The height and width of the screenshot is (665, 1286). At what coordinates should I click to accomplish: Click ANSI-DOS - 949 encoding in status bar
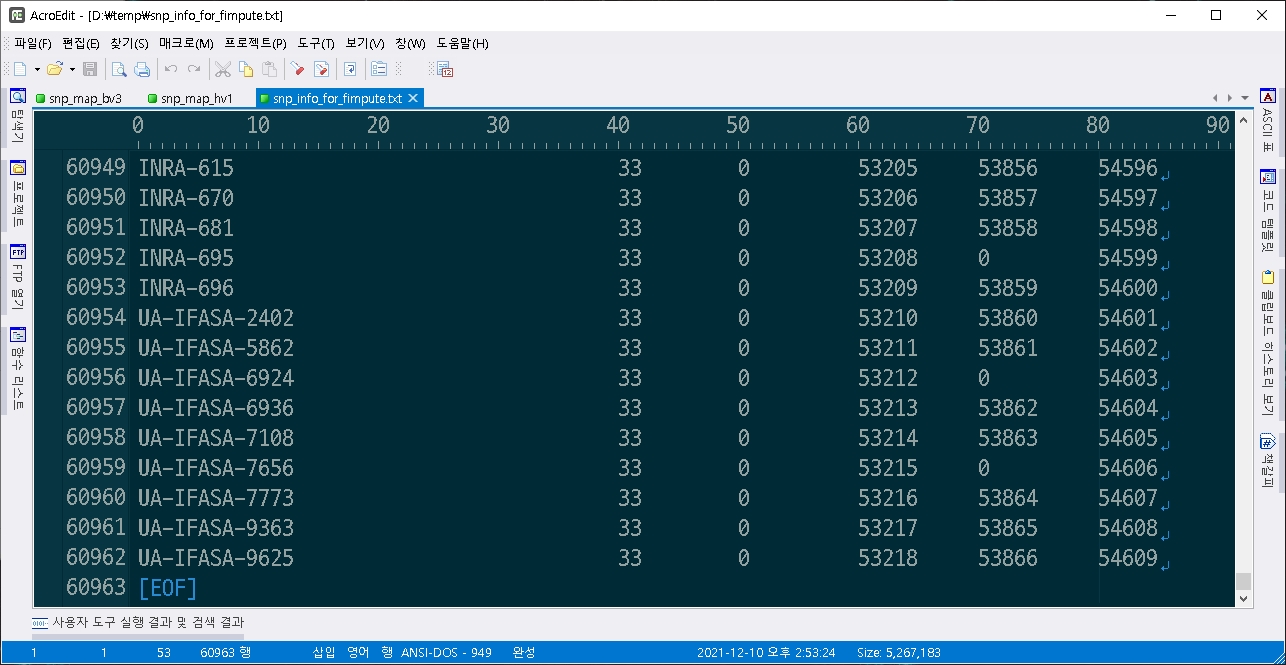[x=446, y=652]
